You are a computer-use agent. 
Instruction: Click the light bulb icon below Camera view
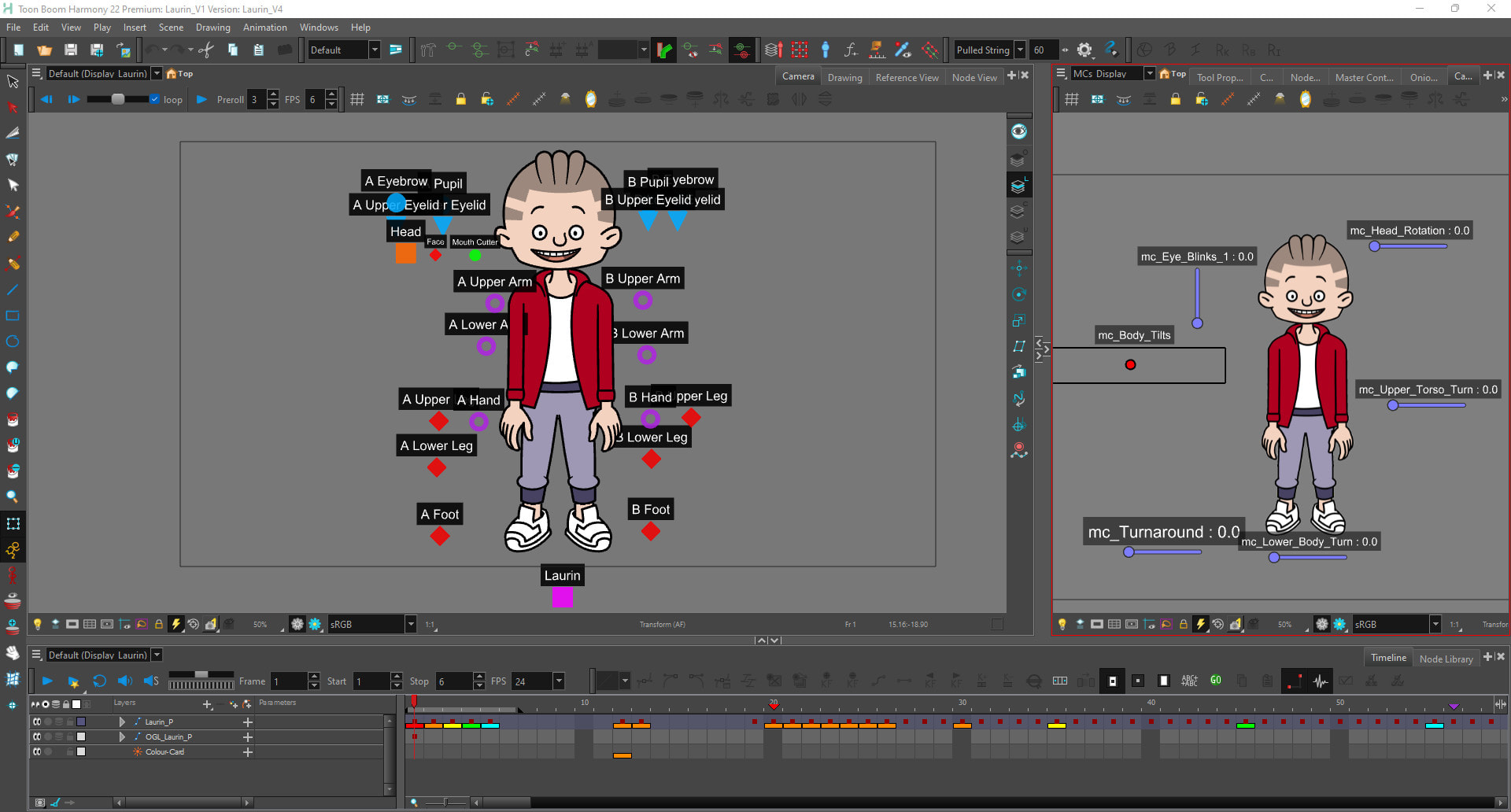point(37,624)
